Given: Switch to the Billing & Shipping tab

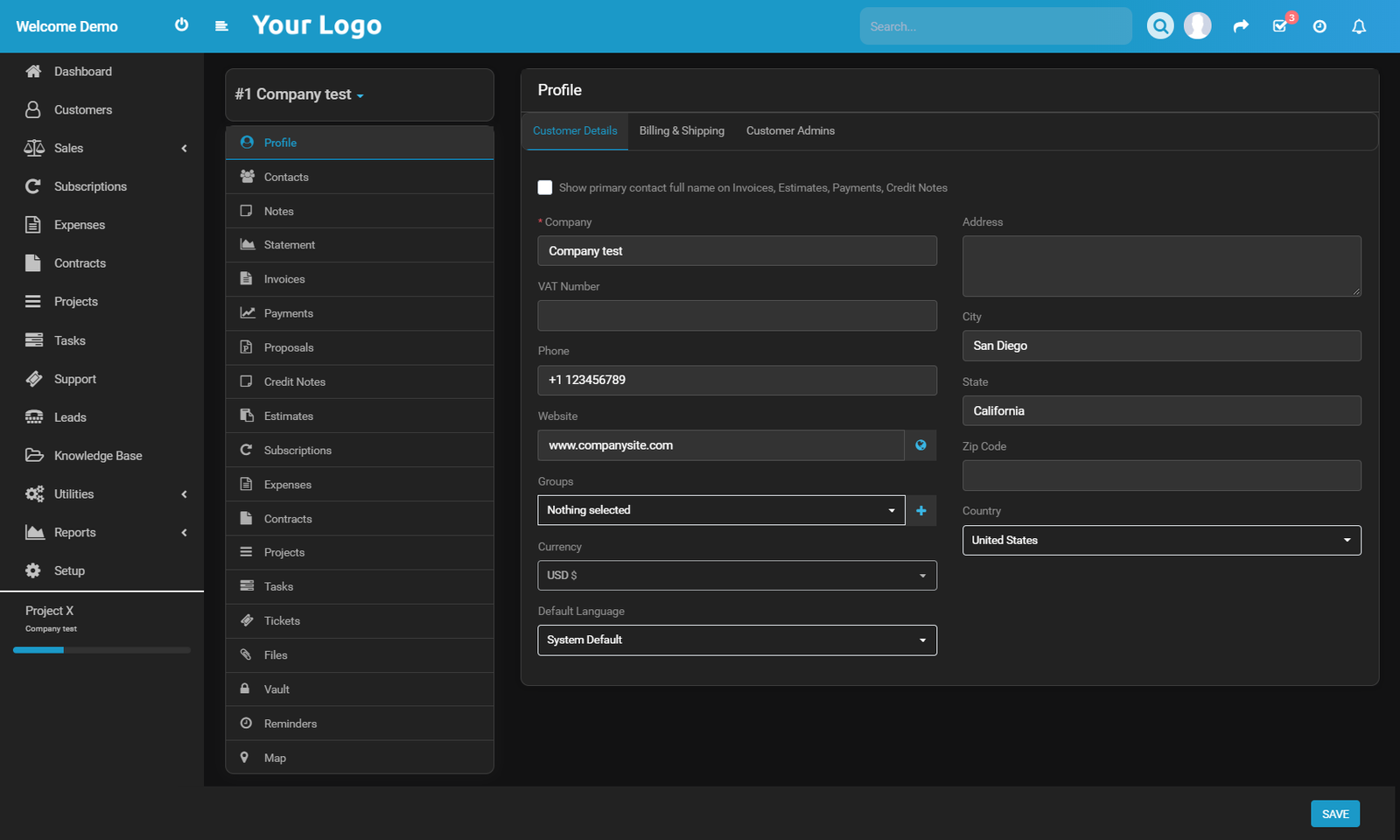Looking at the screenshot, I should coord(682,130).
